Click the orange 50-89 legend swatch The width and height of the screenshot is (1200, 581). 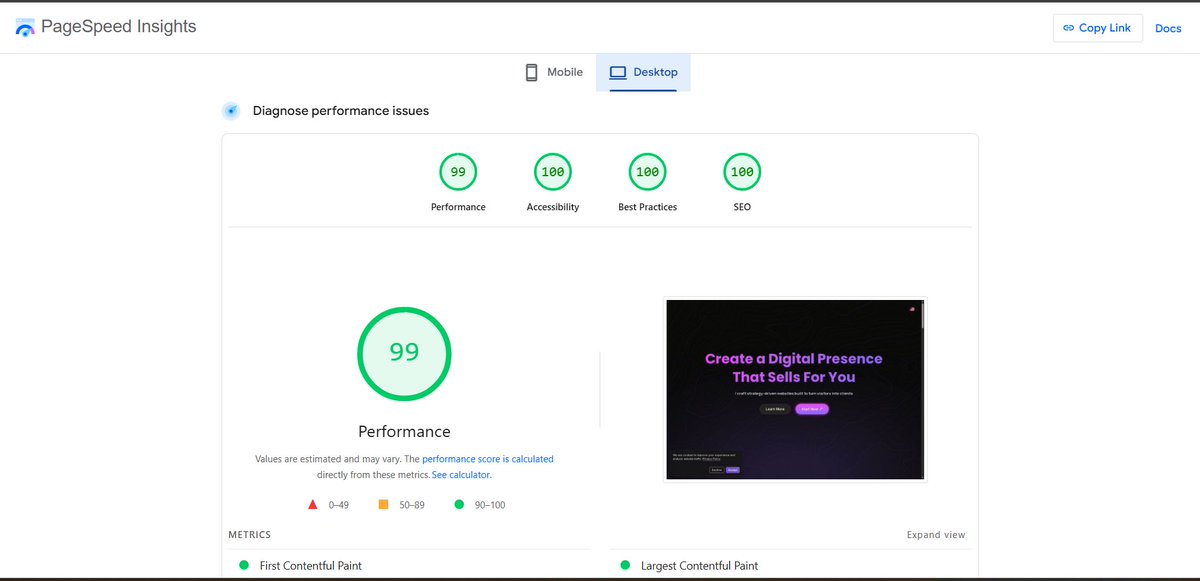382,504
